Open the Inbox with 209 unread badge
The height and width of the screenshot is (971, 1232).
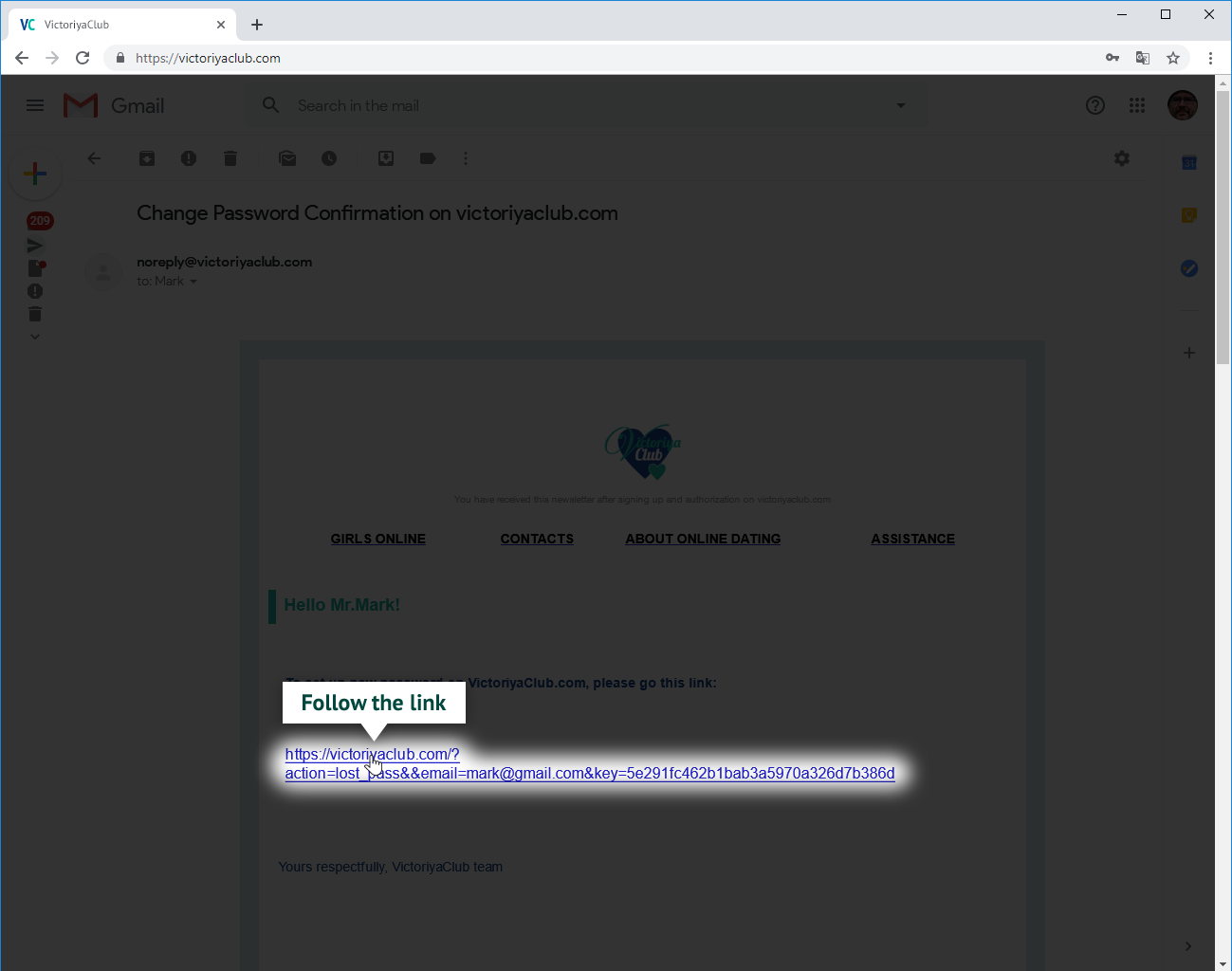click(x=40, y=221)
